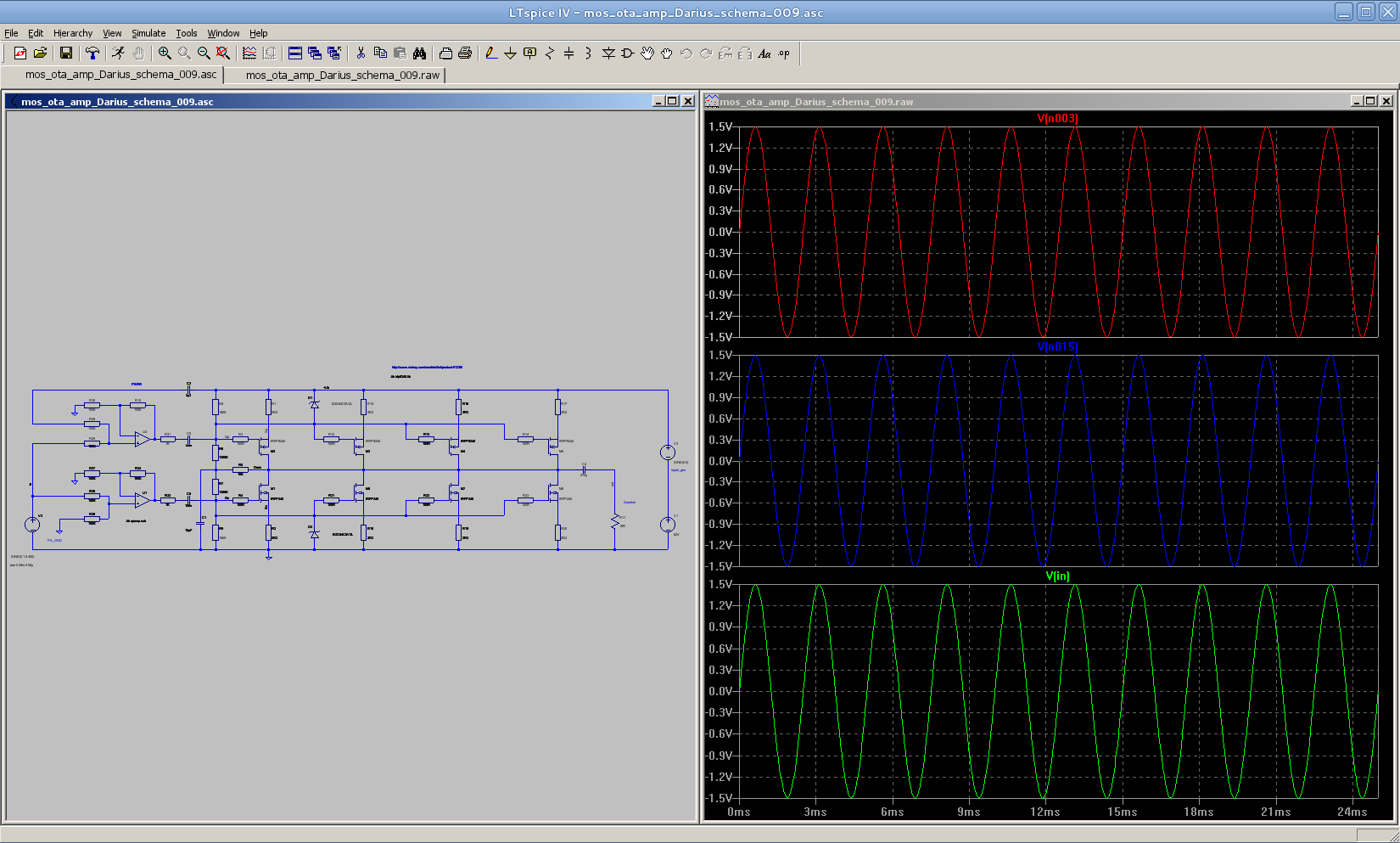Place a Resistor component

[x=550, y=53]
